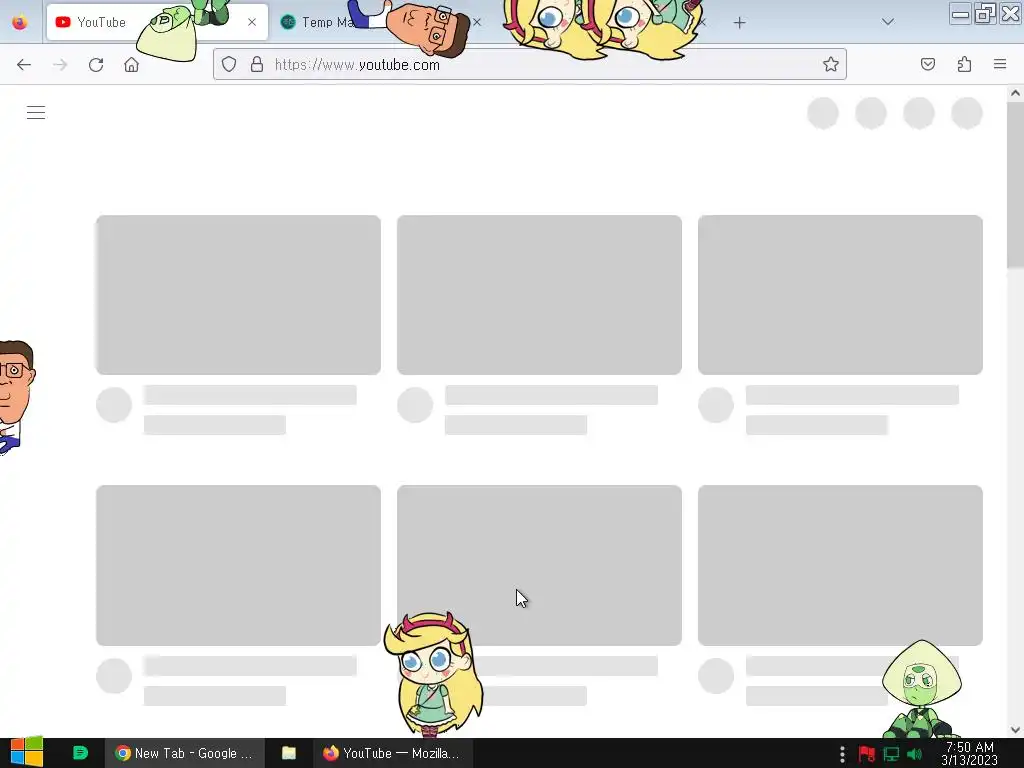Open the Firefox home page icon
1024x768 pixels.
pos(132,65)
